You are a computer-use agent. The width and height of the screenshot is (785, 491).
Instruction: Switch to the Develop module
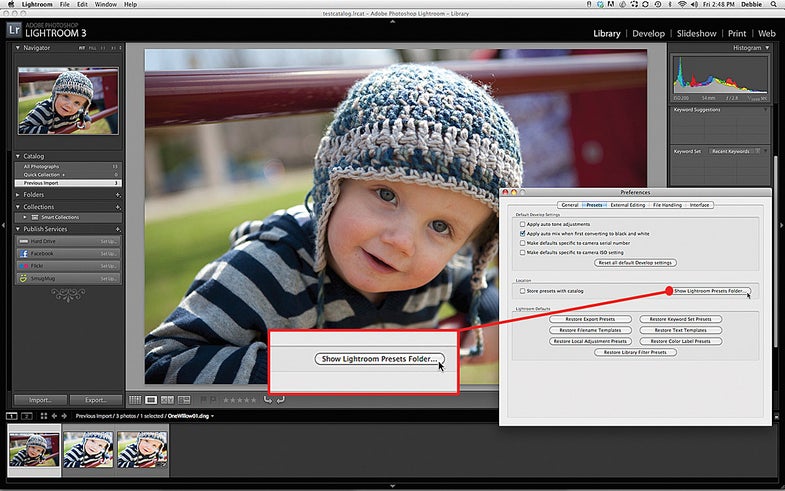[648, 34]
